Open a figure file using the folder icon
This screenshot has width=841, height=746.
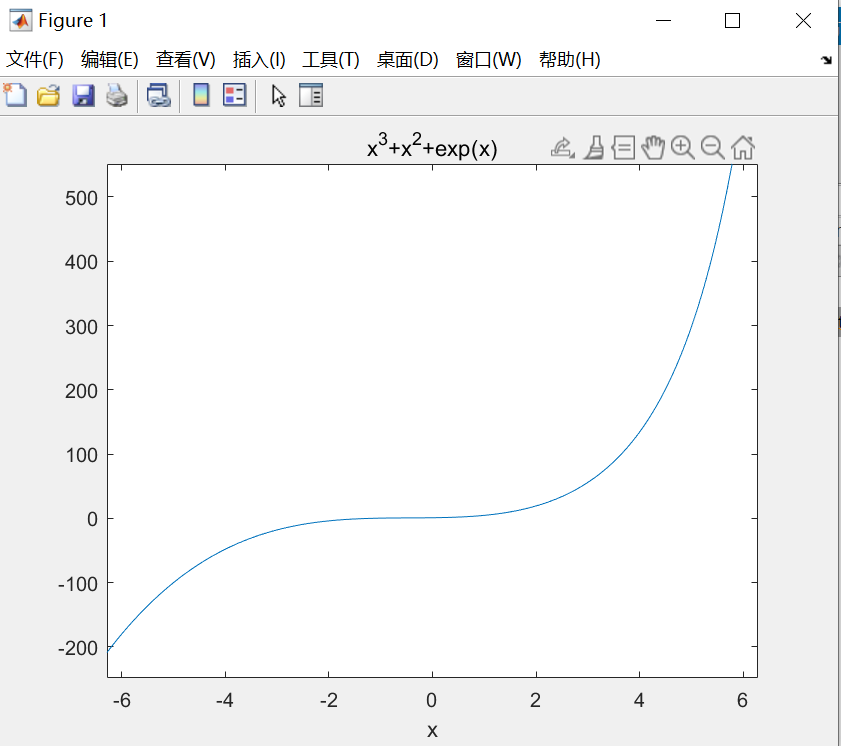coord(48,95)
